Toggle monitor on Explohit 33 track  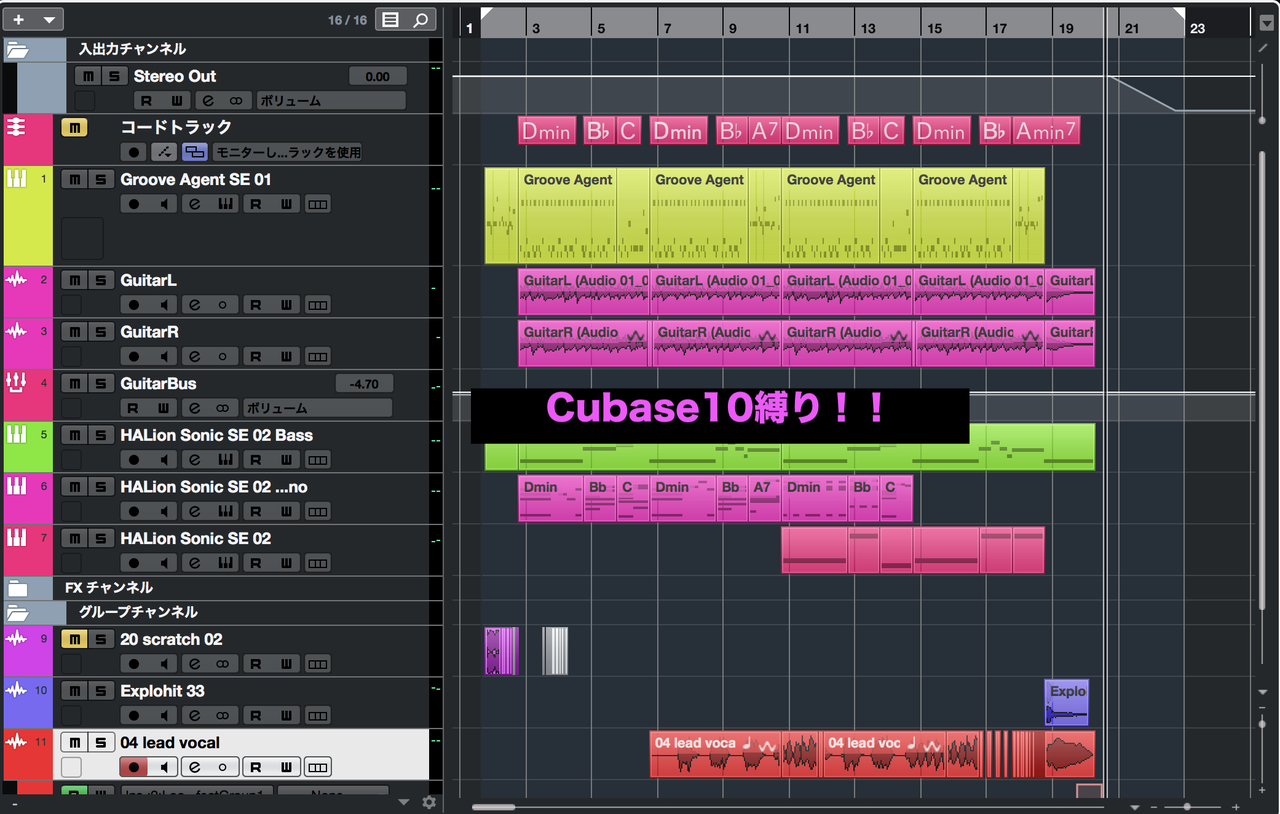(164, 716)
